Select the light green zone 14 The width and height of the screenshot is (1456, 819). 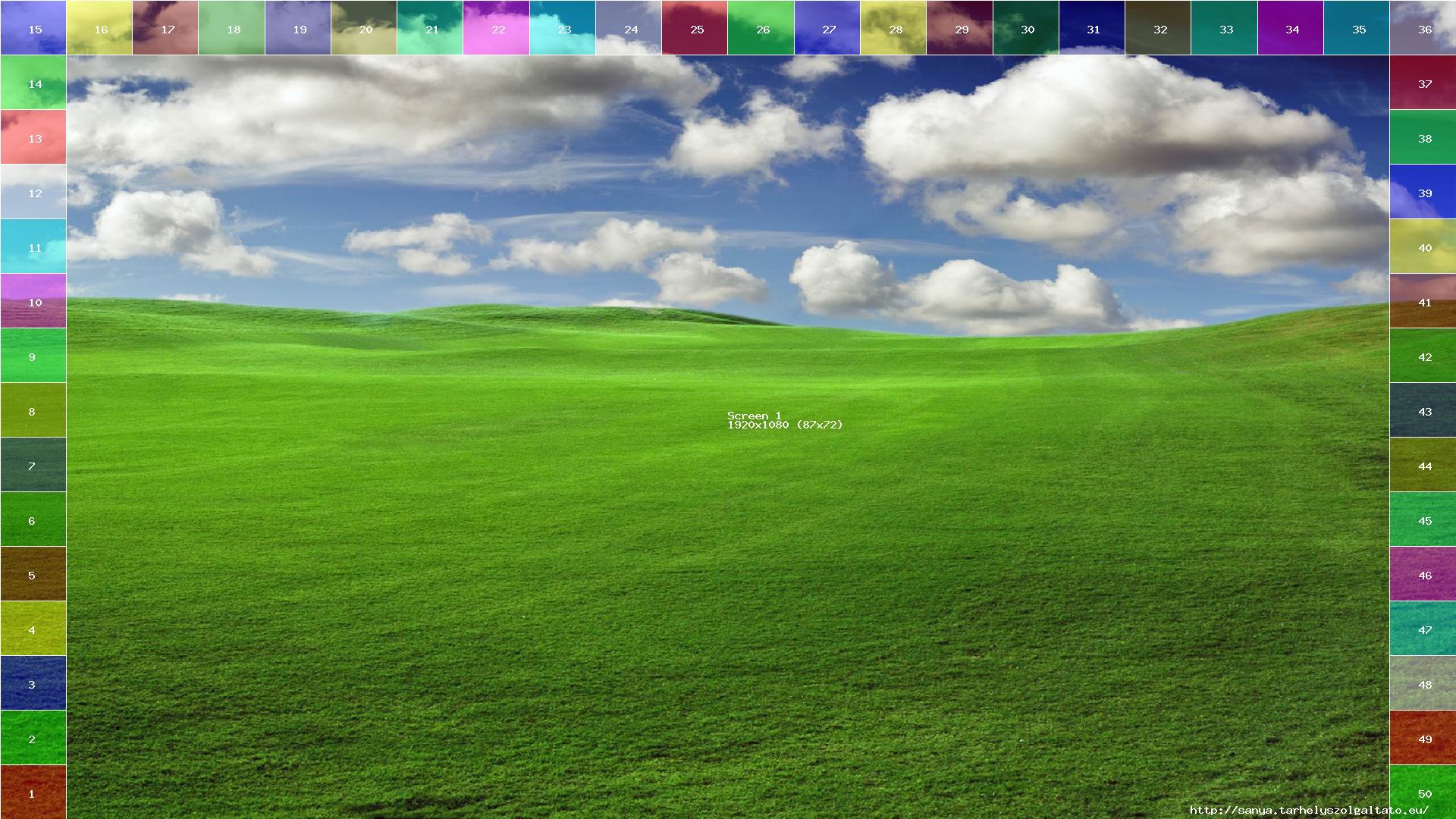point(33,82)
